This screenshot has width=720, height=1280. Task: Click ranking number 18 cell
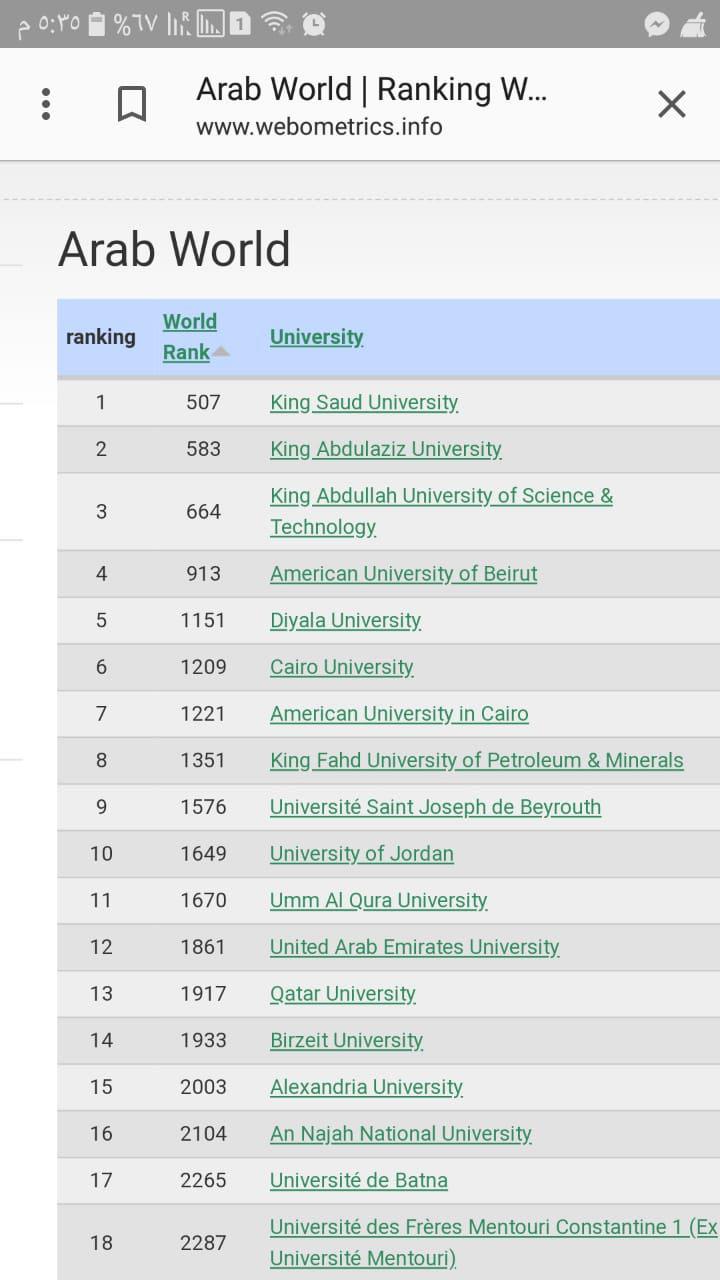101,1242
